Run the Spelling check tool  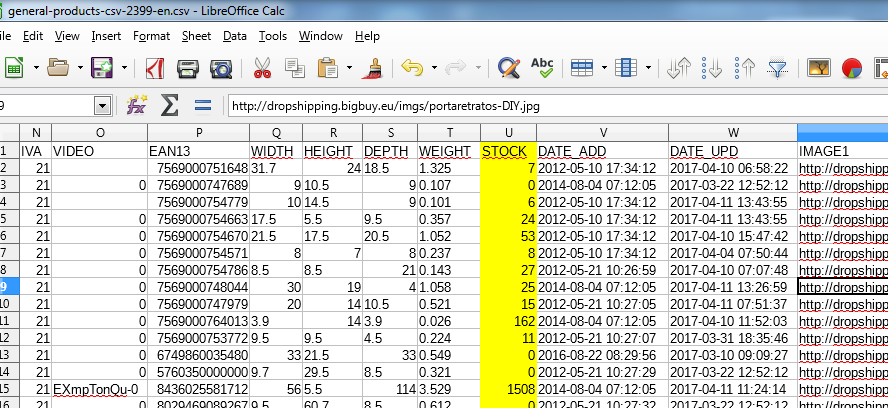coord(542,69)
